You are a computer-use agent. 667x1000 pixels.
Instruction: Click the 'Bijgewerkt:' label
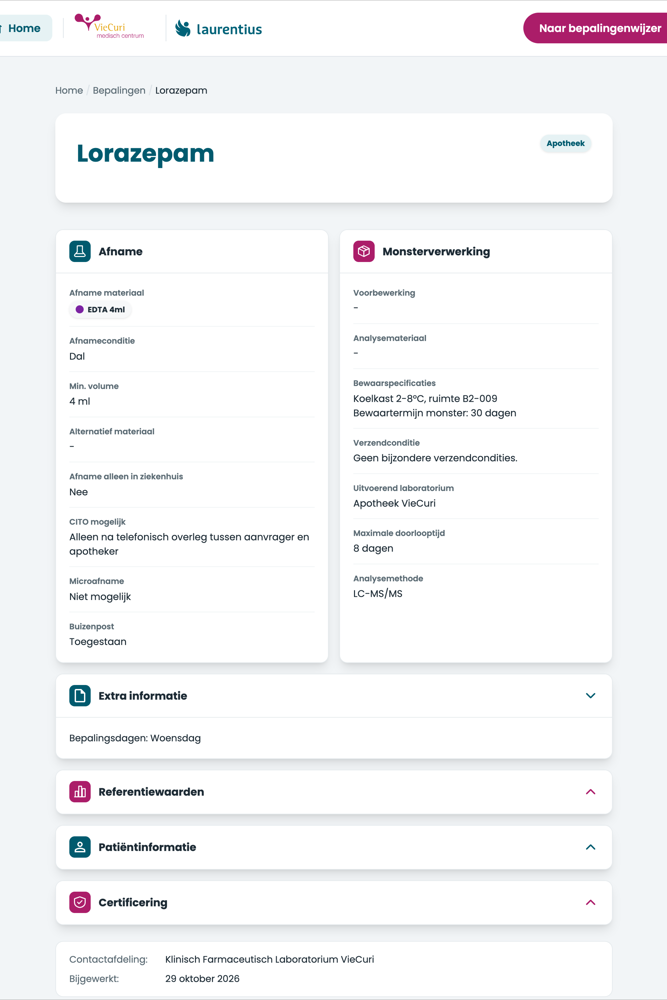tap(94, 978)
